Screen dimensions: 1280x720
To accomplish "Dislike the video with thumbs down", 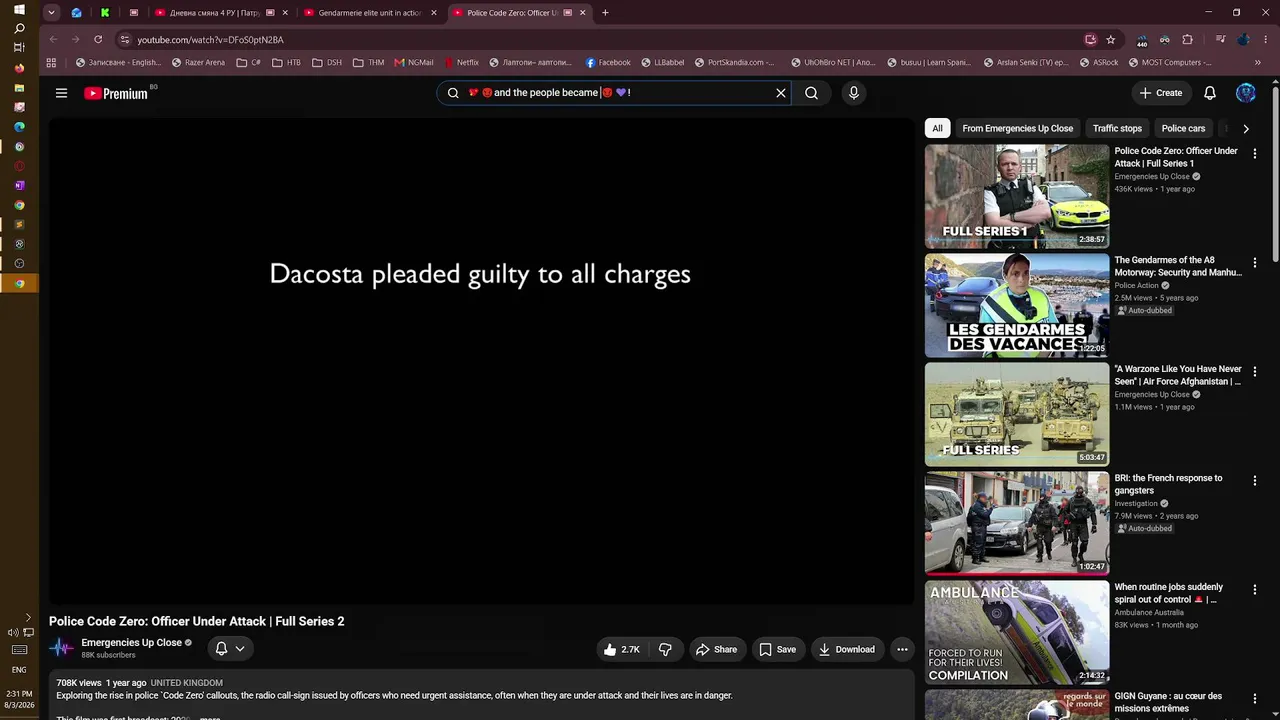I will click(665, 649).
